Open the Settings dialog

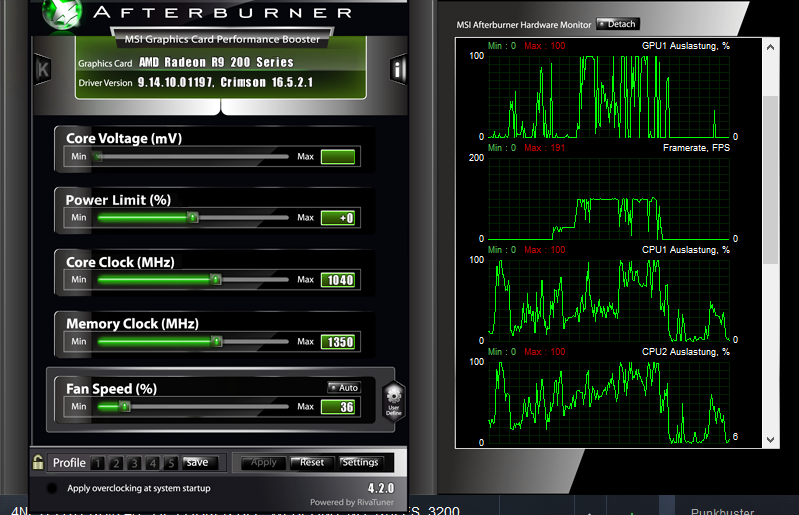(360, 463)
